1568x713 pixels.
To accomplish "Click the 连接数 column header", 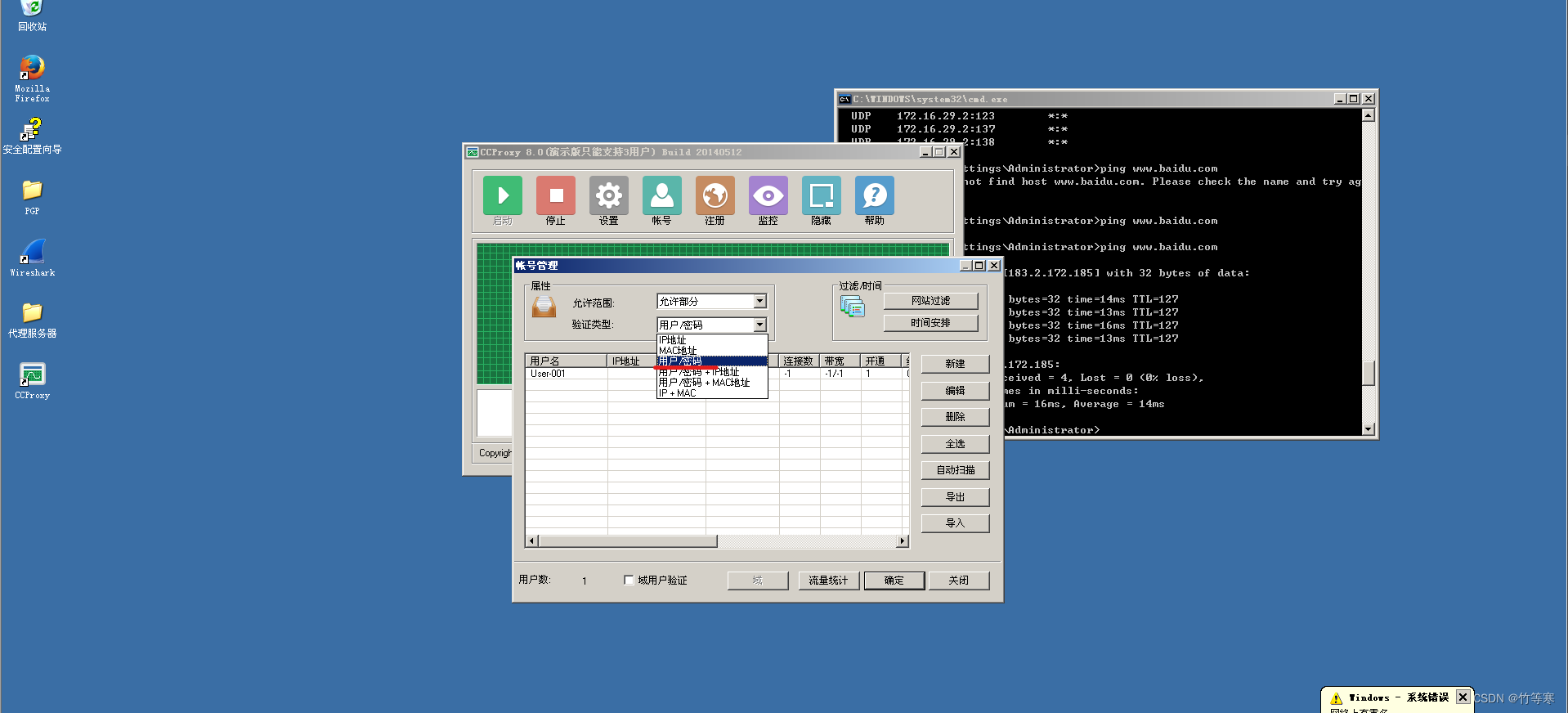I will pos(799,361).
